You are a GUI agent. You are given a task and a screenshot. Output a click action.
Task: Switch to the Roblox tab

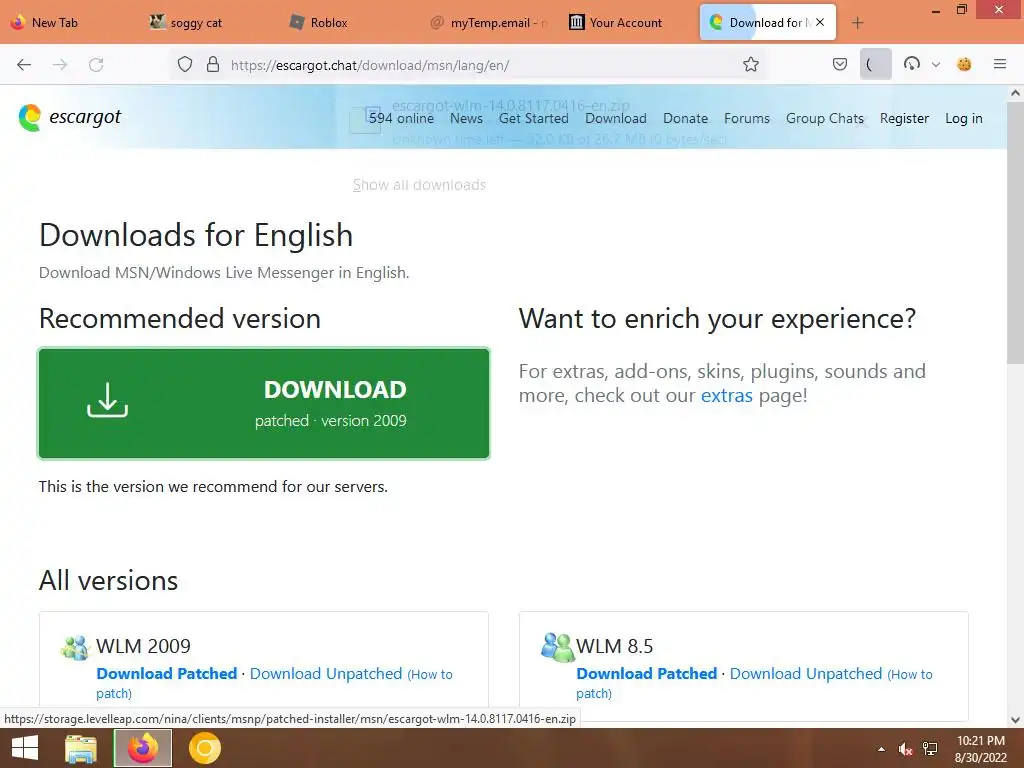pyautogui.click(x=349, y=22)
